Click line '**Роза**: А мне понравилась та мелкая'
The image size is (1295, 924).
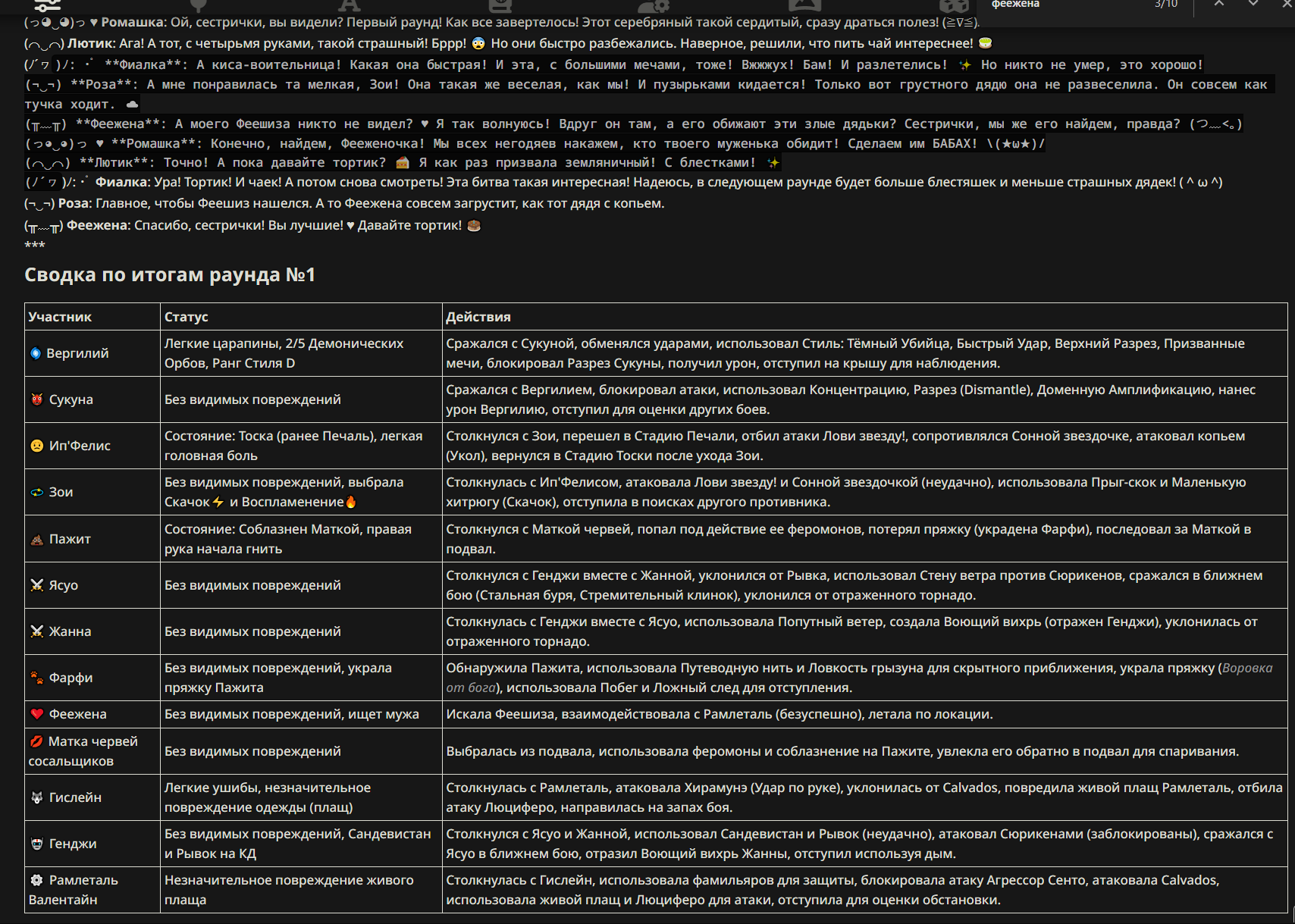(x=648, y=94)
